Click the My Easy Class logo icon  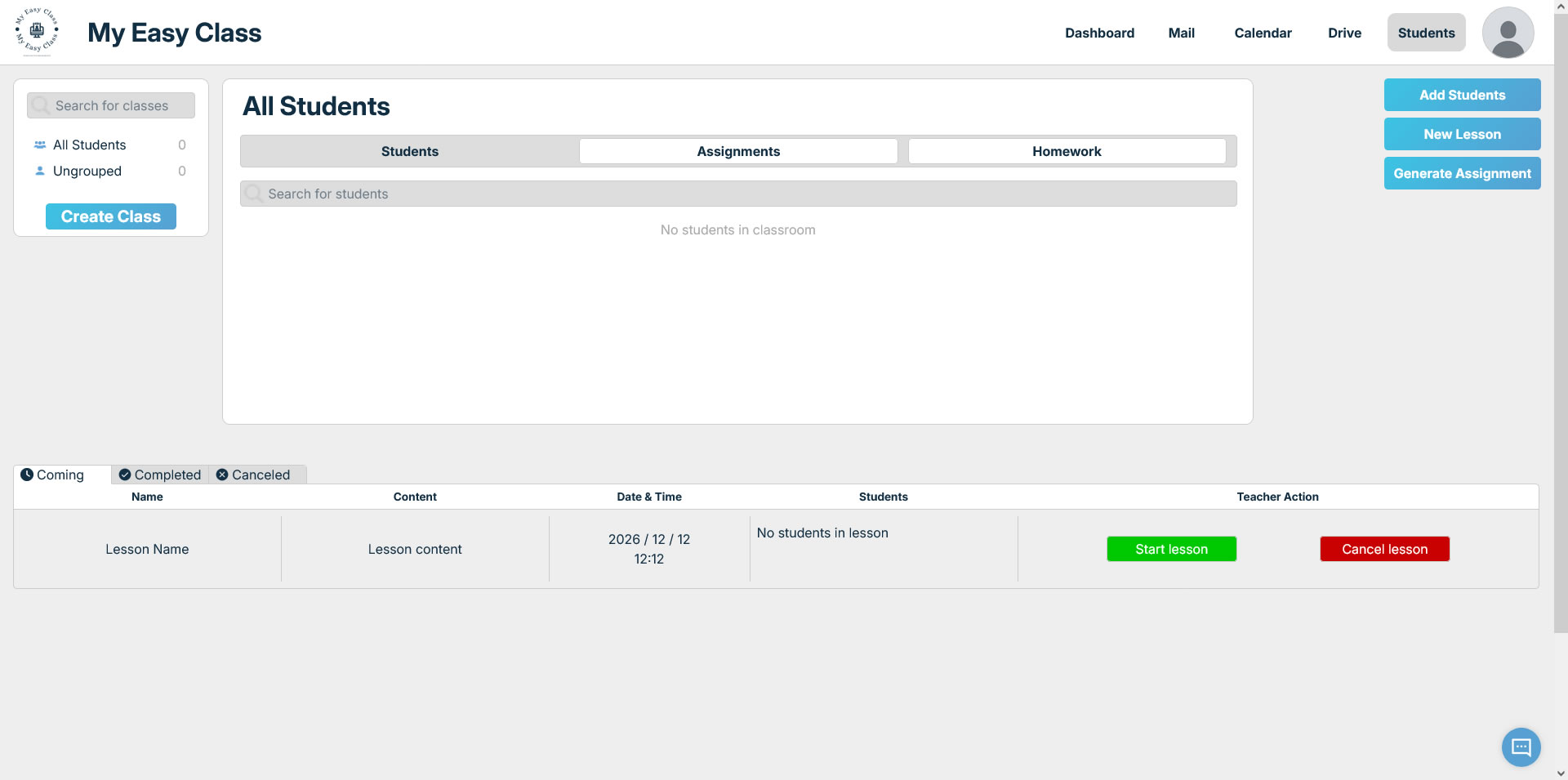click(x=37, y=32)
